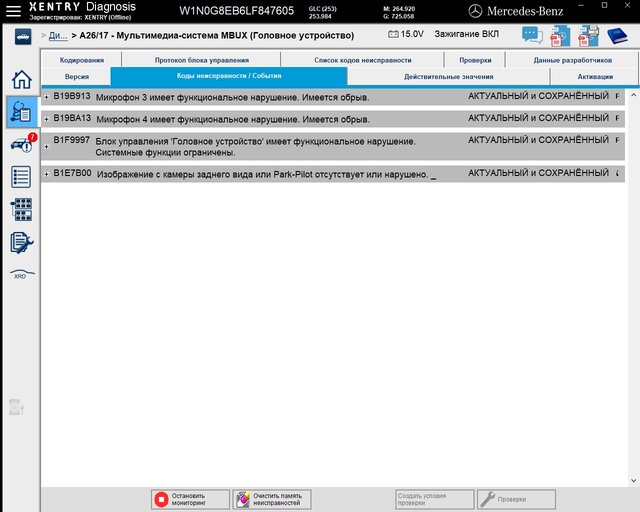This screenshot has width=640, height=512.
Task: Open the chat feedback icon
Action: pos(532,35)
